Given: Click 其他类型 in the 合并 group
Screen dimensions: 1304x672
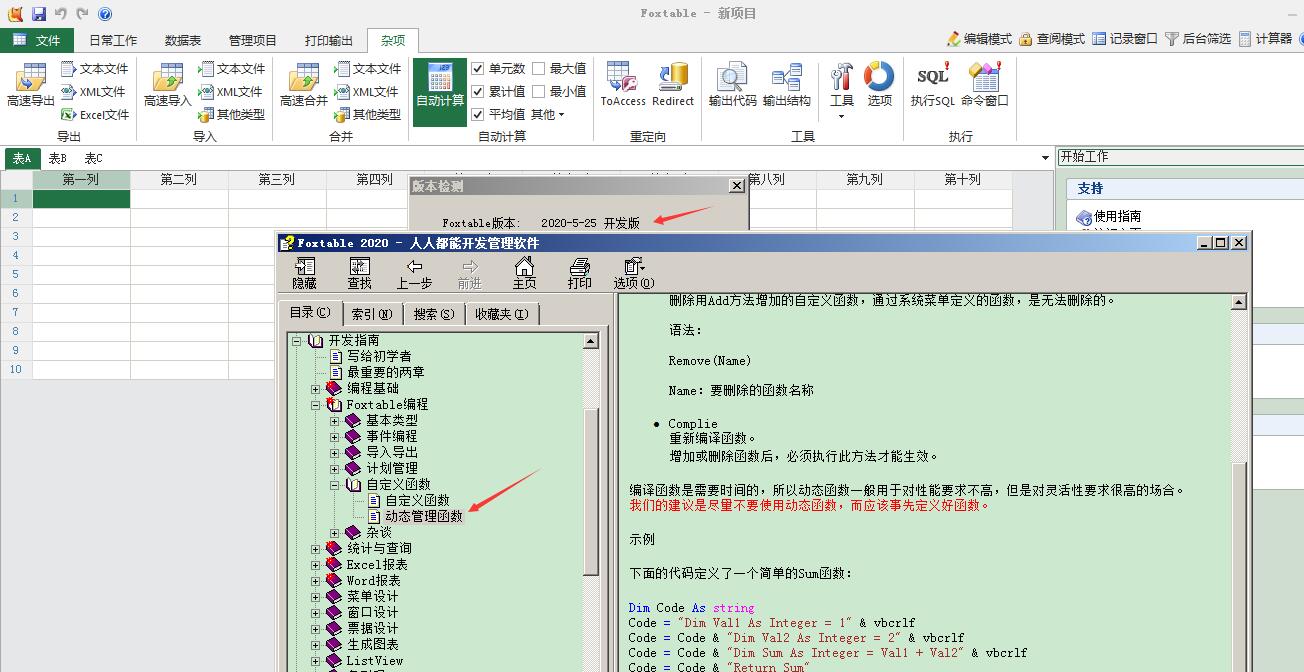Looking at the screenshot, I should [368, 115].
